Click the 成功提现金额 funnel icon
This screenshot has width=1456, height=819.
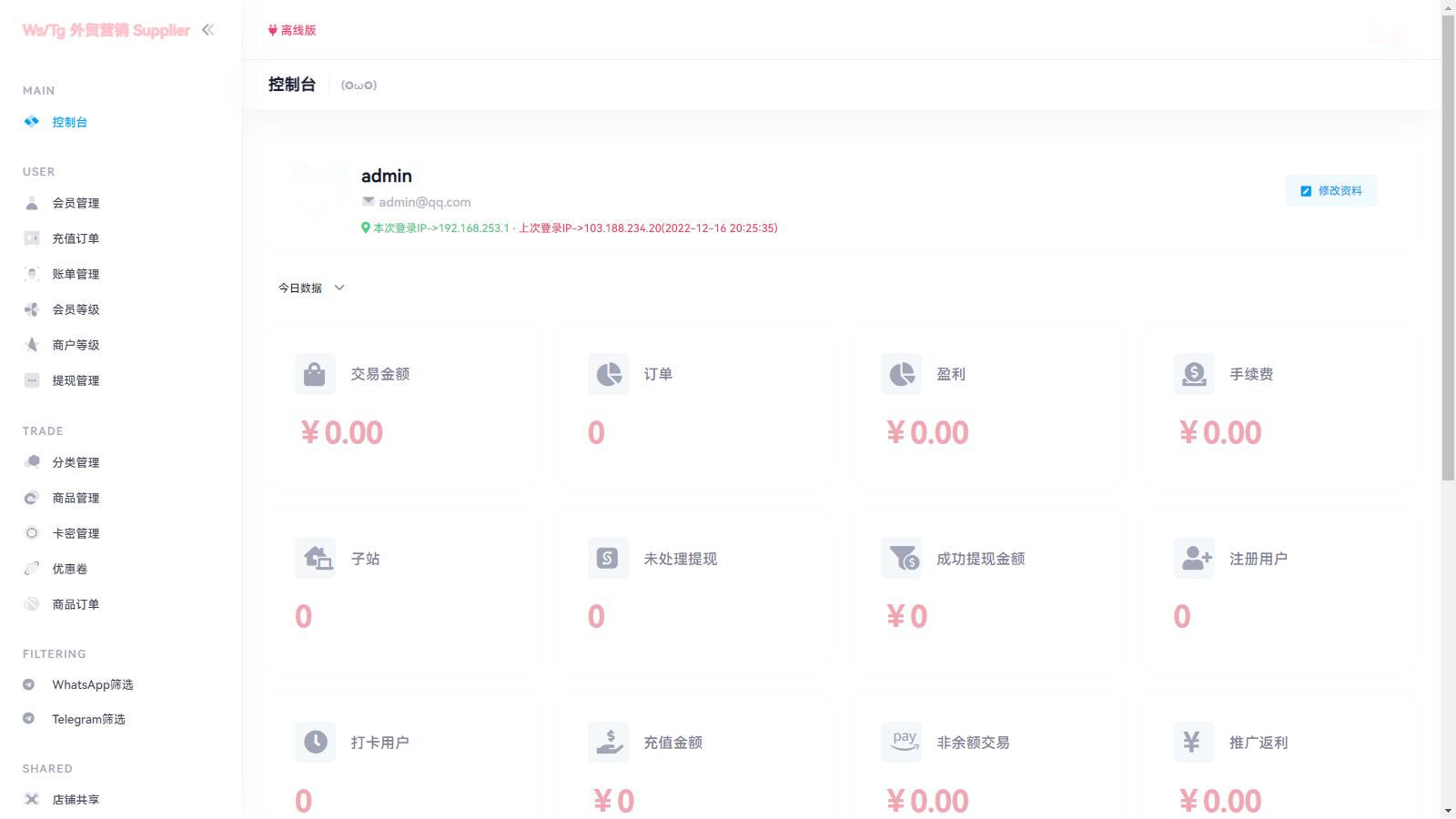[x=901, y=558]
